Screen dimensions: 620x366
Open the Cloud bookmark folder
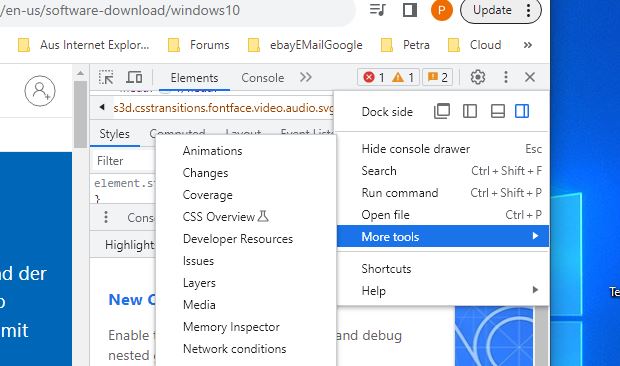474,45
